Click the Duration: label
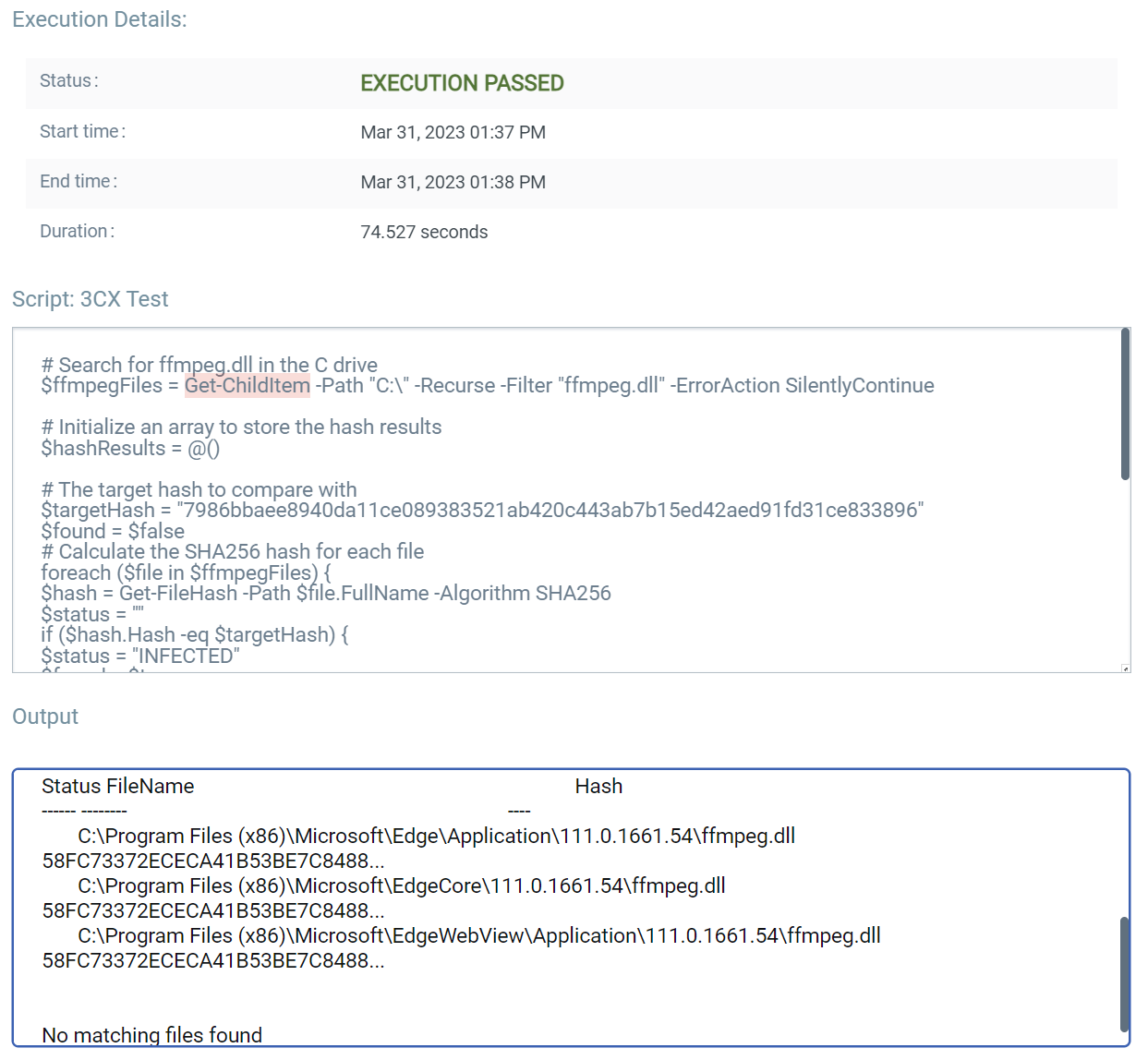This screenshot has height=1060, width=1148. (x=78, y=231)
